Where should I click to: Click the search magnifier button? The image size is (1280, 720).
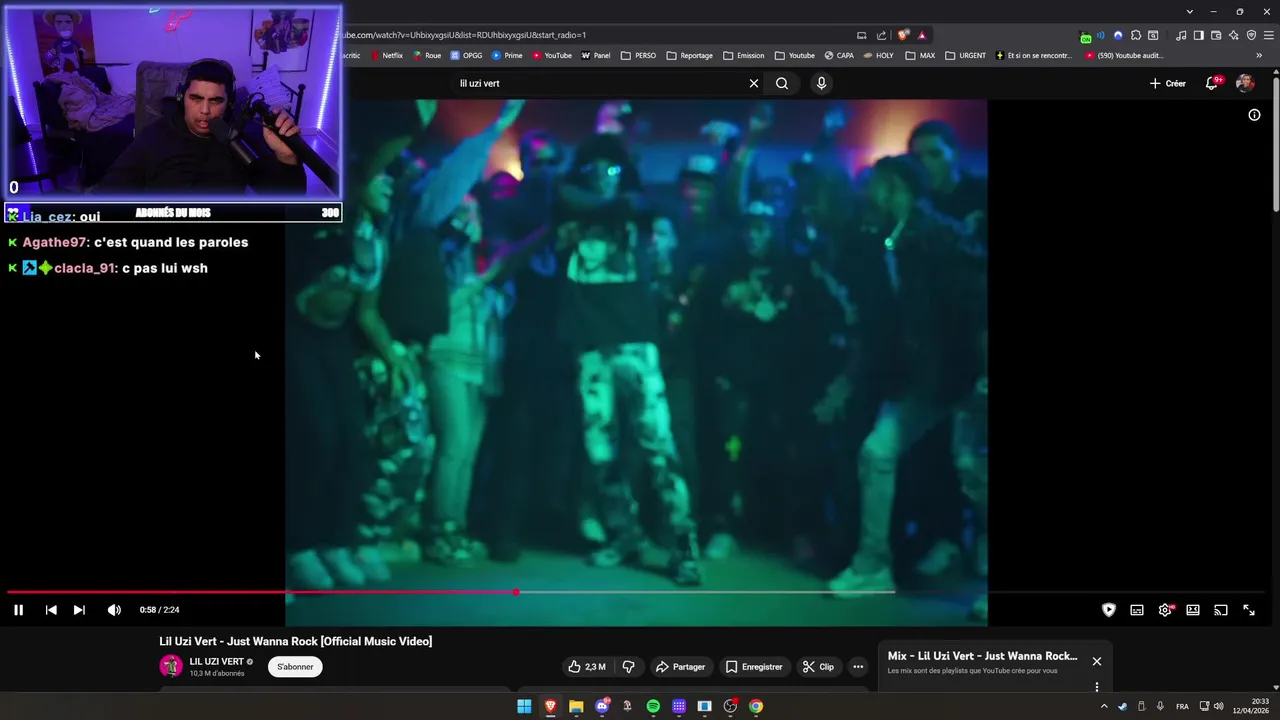pyautogui.click(x=782, y=83)
